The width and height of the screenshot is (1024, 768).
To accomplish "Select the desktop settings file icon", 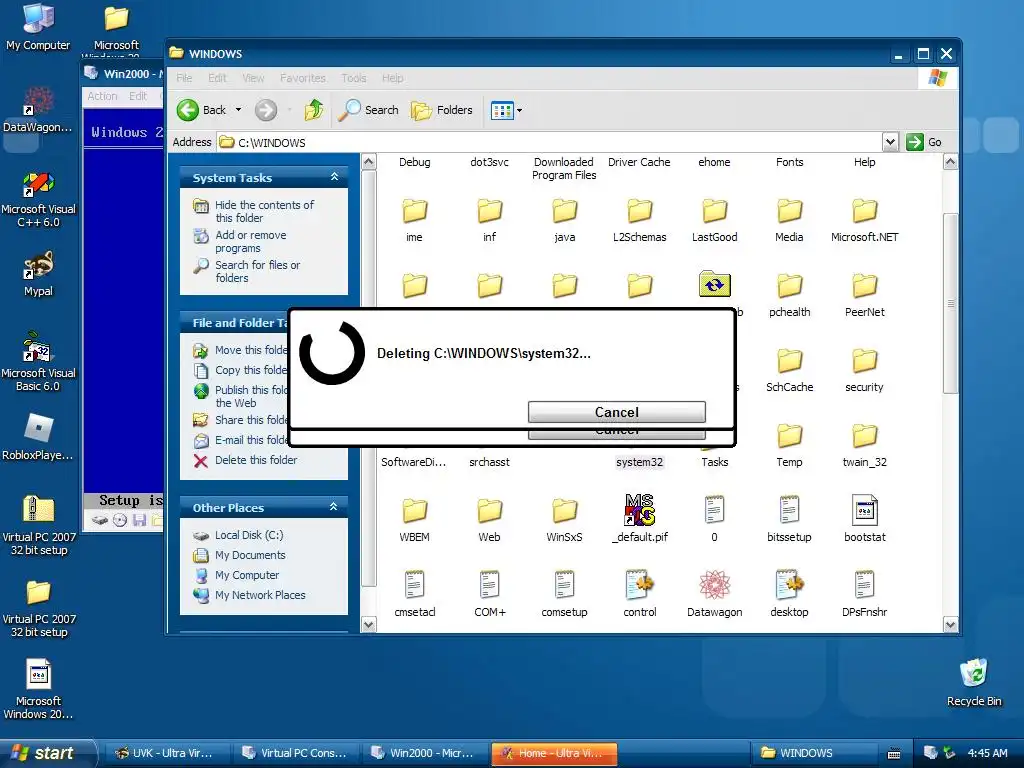I will [x=789, y=585].
